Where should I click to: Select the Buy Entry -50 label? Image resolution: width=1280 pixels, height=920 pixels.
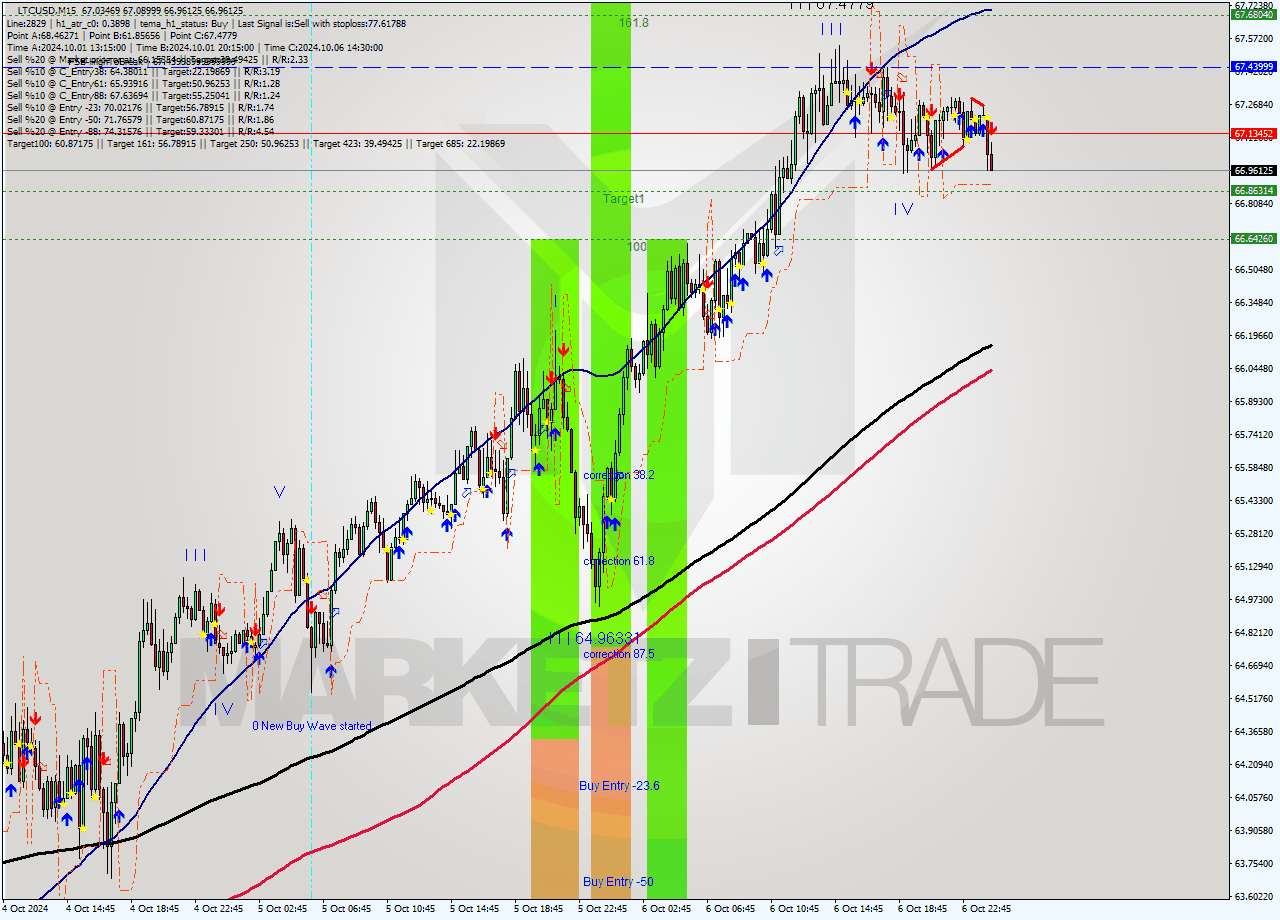[619, 882]
